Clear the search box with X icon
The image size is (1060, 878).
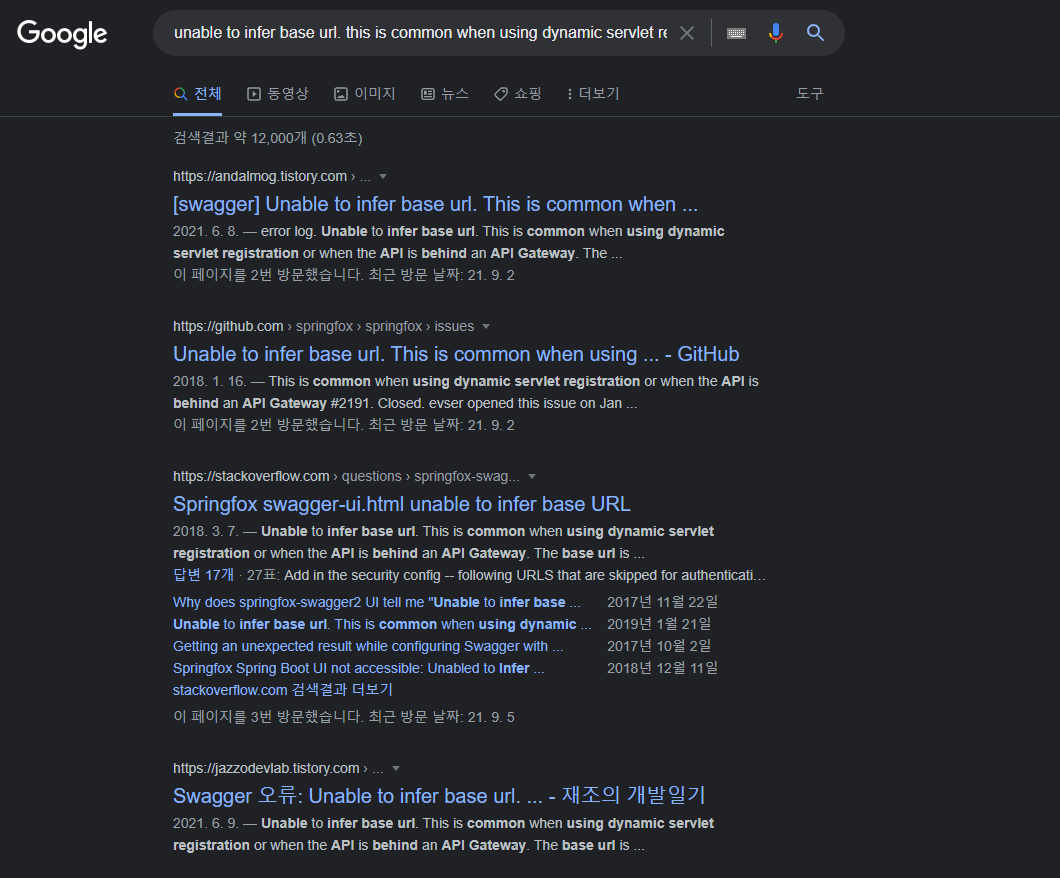687,33
